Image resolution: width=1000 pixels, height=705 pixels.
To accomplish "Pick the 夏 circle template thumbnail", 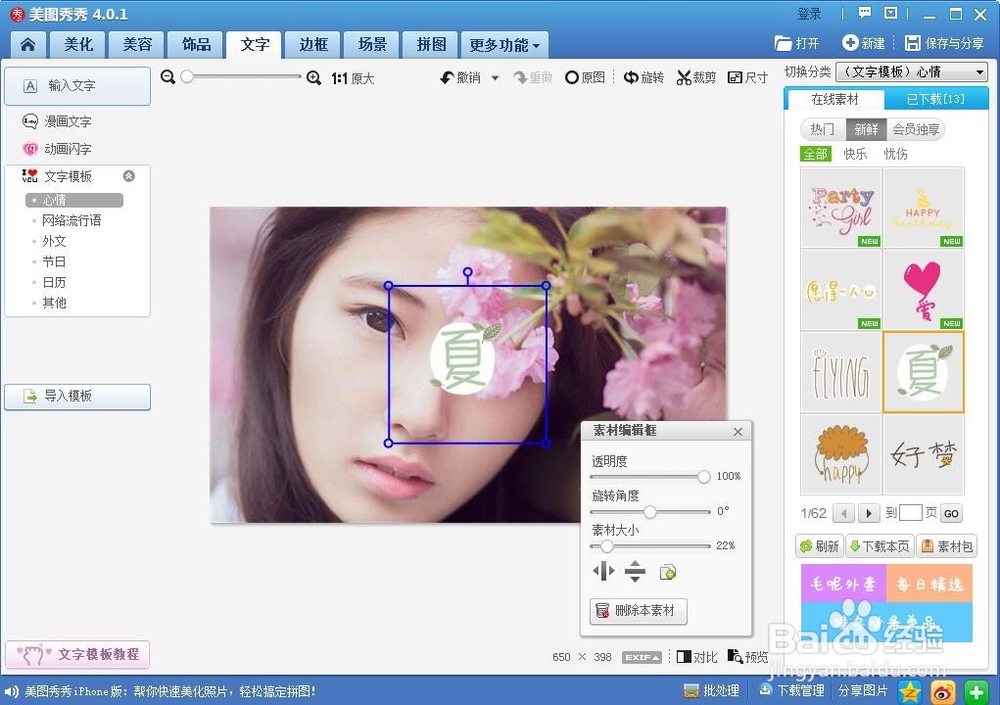I will click(x=923, y=372).
